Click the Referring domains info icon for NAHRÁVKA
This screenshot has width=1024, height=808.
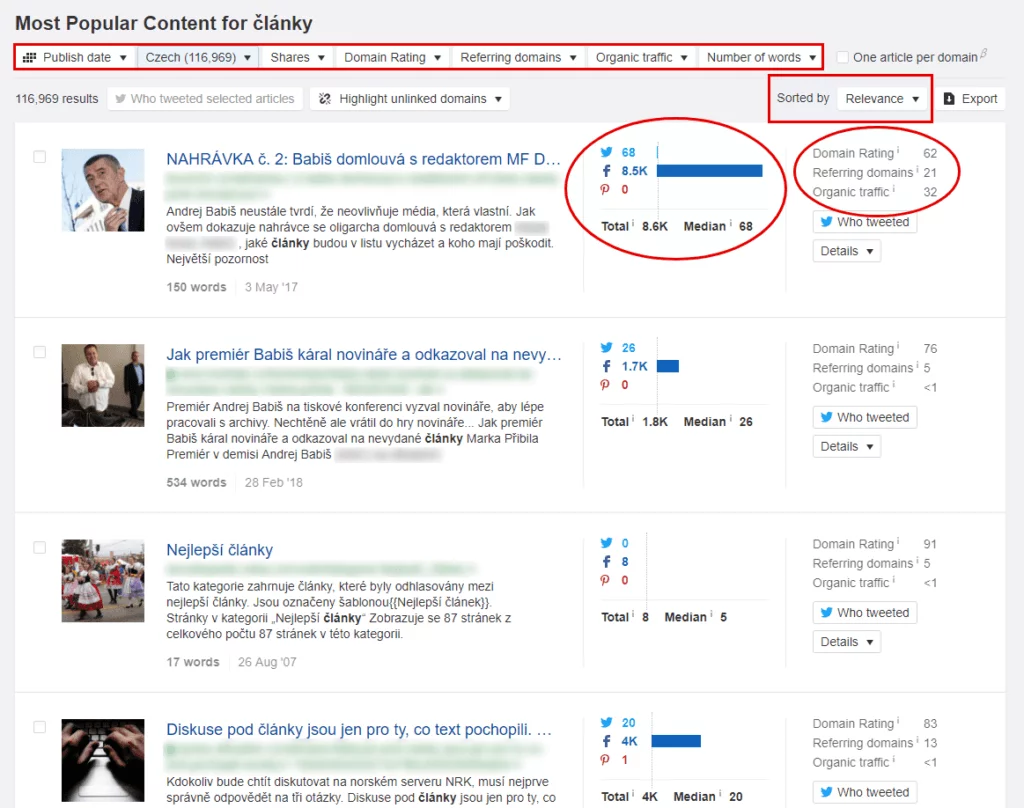click(918, 170)
